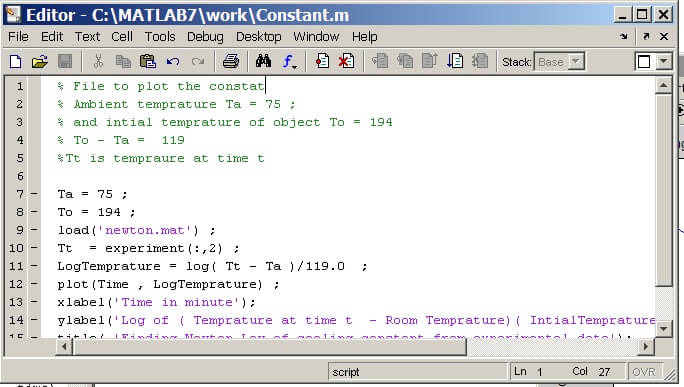
Task: Open the Cell menu
Action: pos(122,37)
